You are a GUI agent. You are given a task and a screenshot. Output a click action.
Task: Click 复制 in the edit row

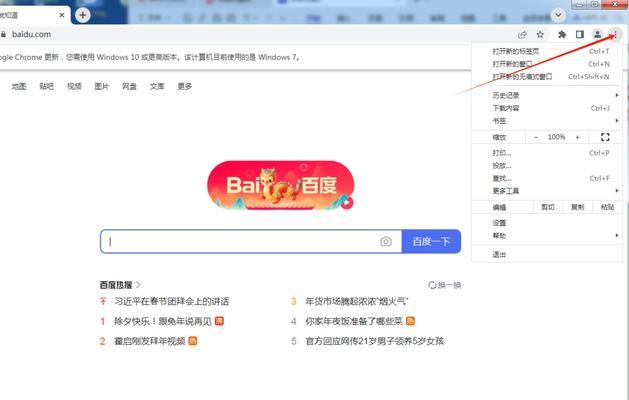pyautogui.click(x=577, y=207)
